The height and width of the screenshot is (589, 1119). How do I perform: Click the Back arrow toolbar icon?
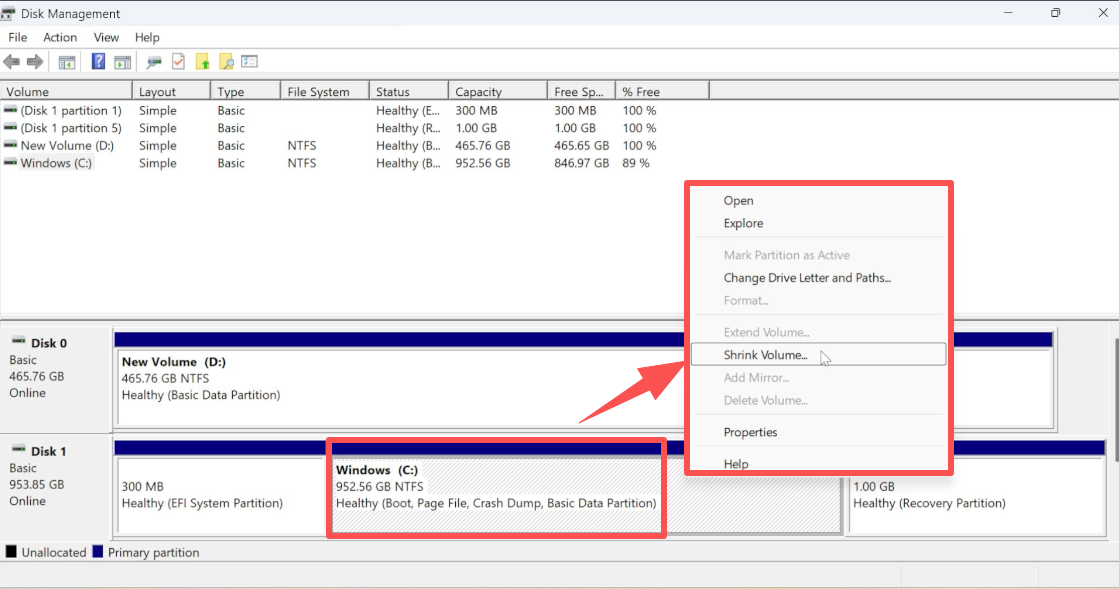coord(12,62)
